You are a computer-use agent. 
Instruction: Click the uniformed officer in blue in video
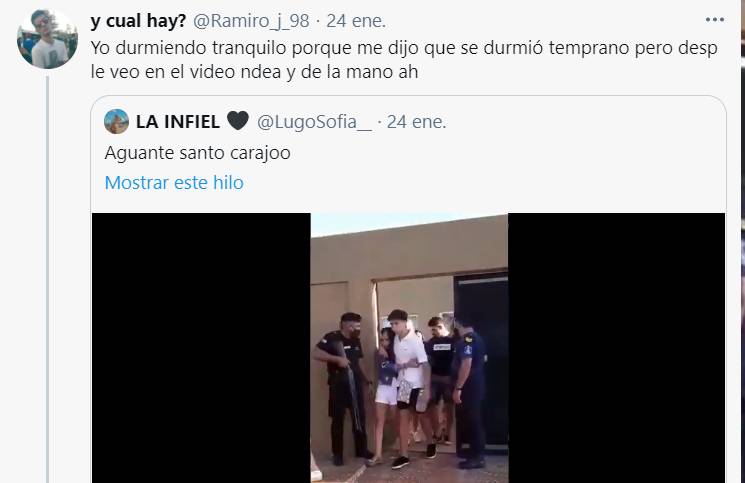470,393
